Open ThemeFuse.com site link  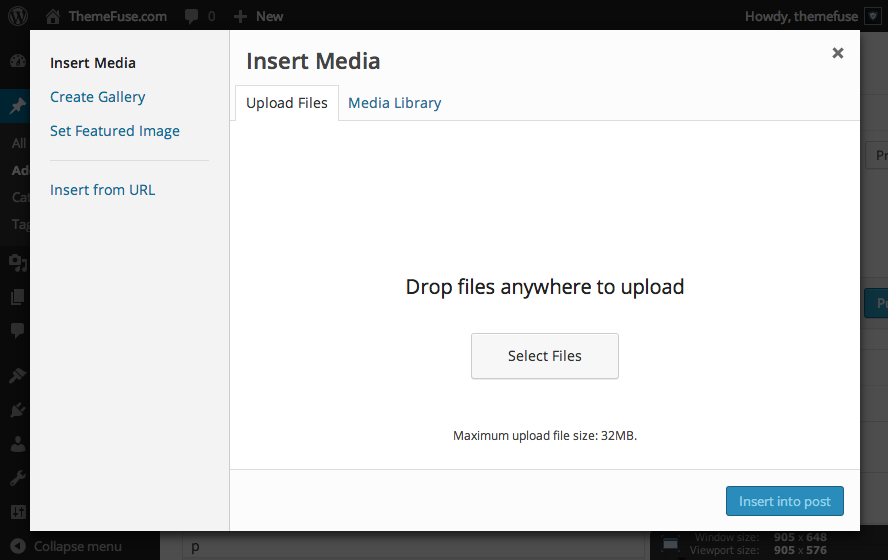[118, 16]
